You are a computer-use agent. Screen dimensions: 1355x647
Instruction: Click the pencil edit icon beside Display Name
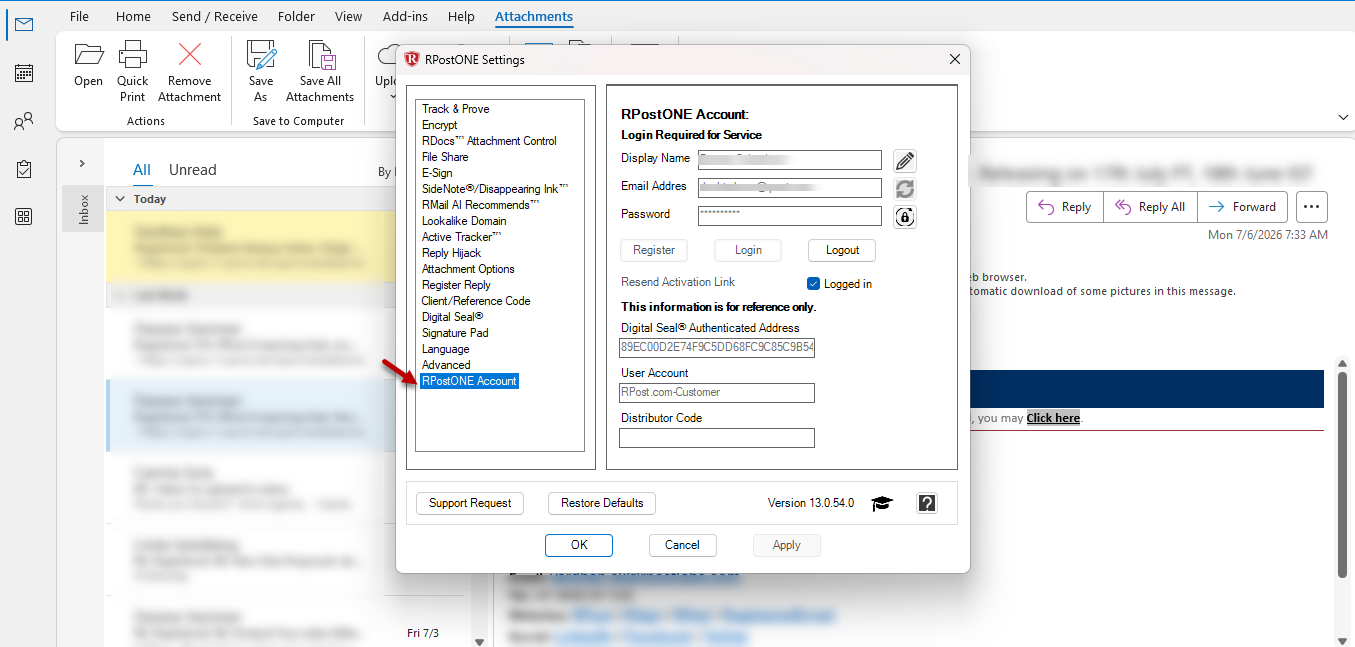[904, 160]
